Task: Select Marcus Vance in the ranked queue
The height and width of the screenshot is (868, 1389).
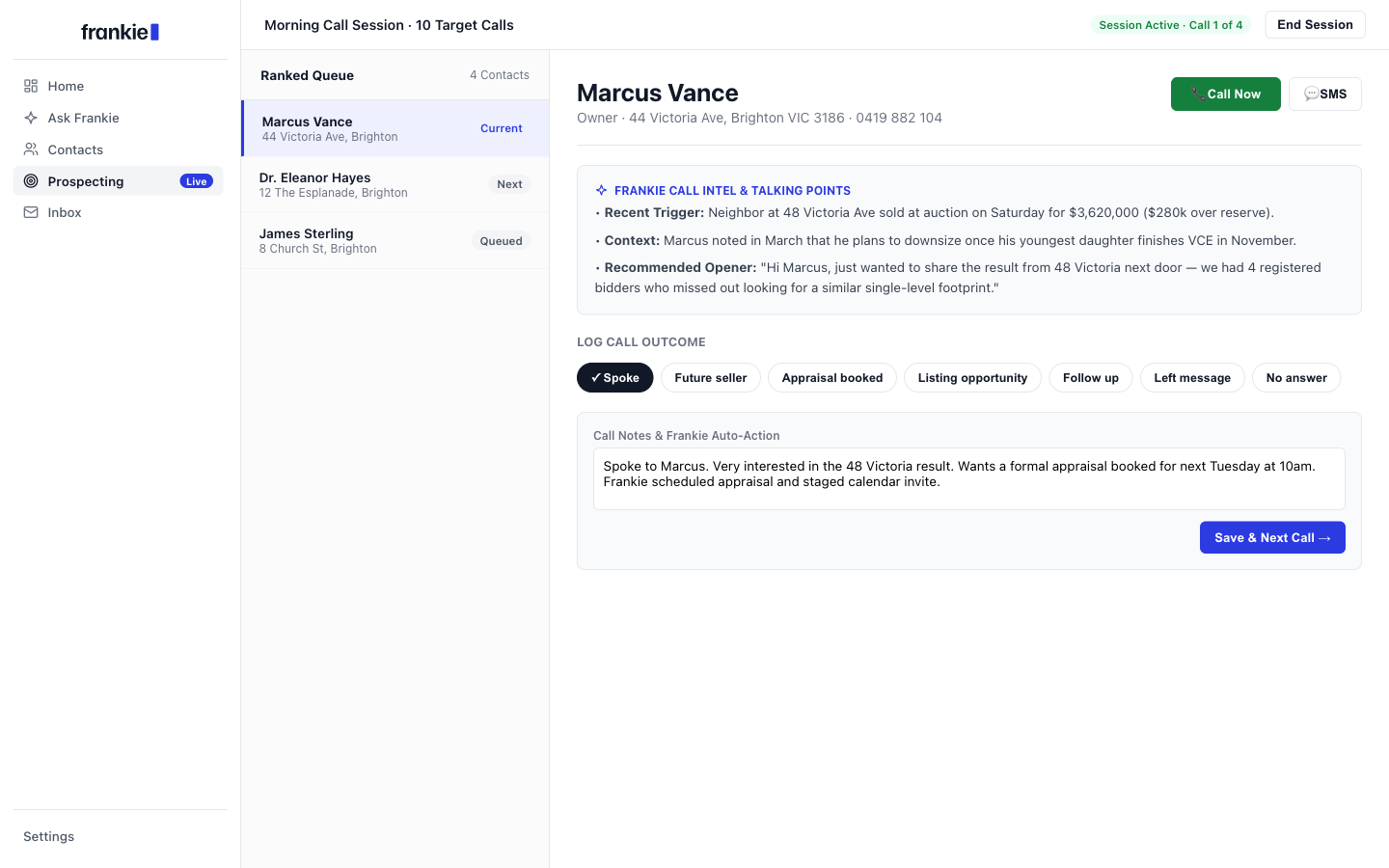Action: (x=395, y=128)
